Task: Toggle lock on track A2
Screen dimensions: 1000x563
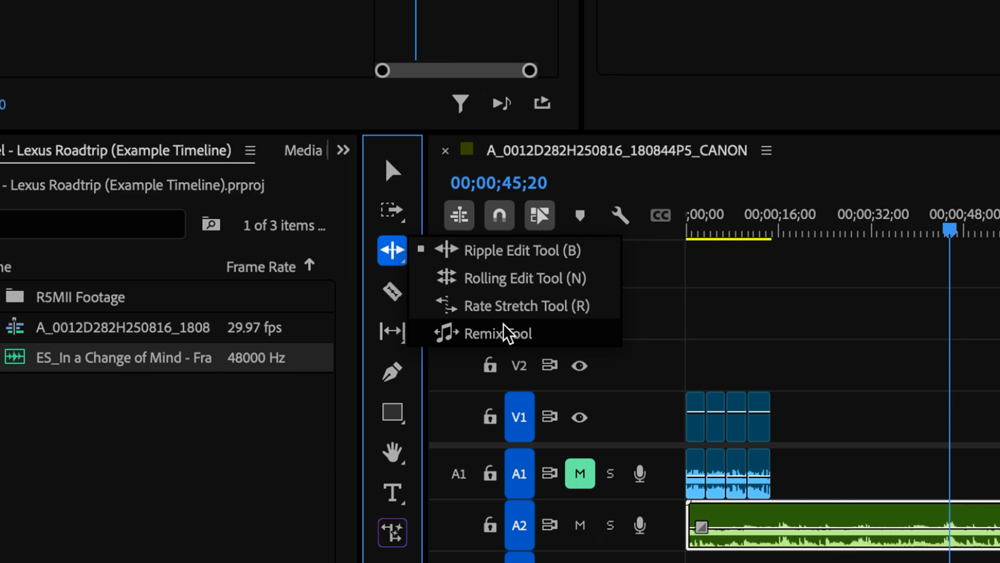Action: click(x=490, y=525)
